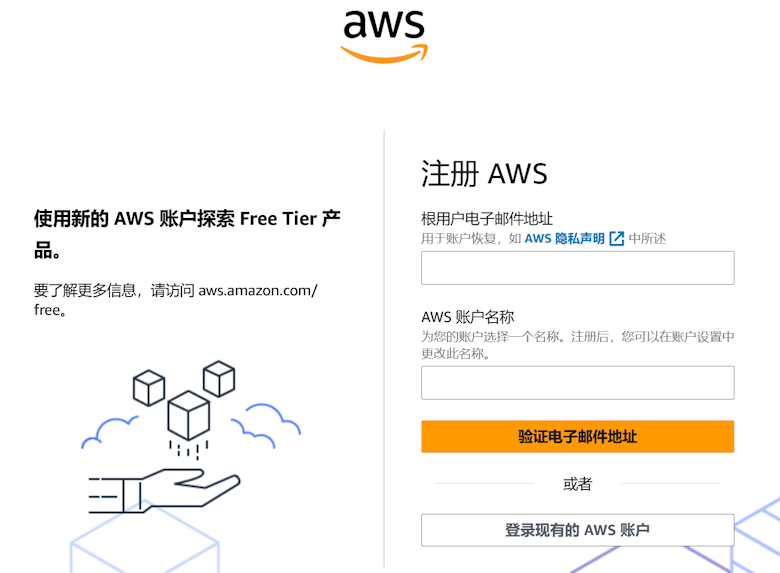Click the AWS logo at the top
Viewport: 780px width, 573px height.
coord(384,37)
